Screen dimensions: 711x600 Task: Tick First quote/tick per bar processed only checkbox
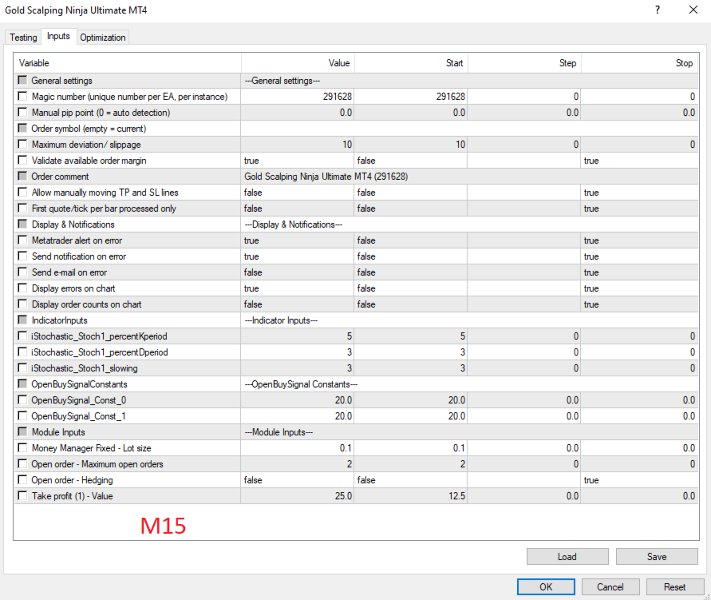22,208
